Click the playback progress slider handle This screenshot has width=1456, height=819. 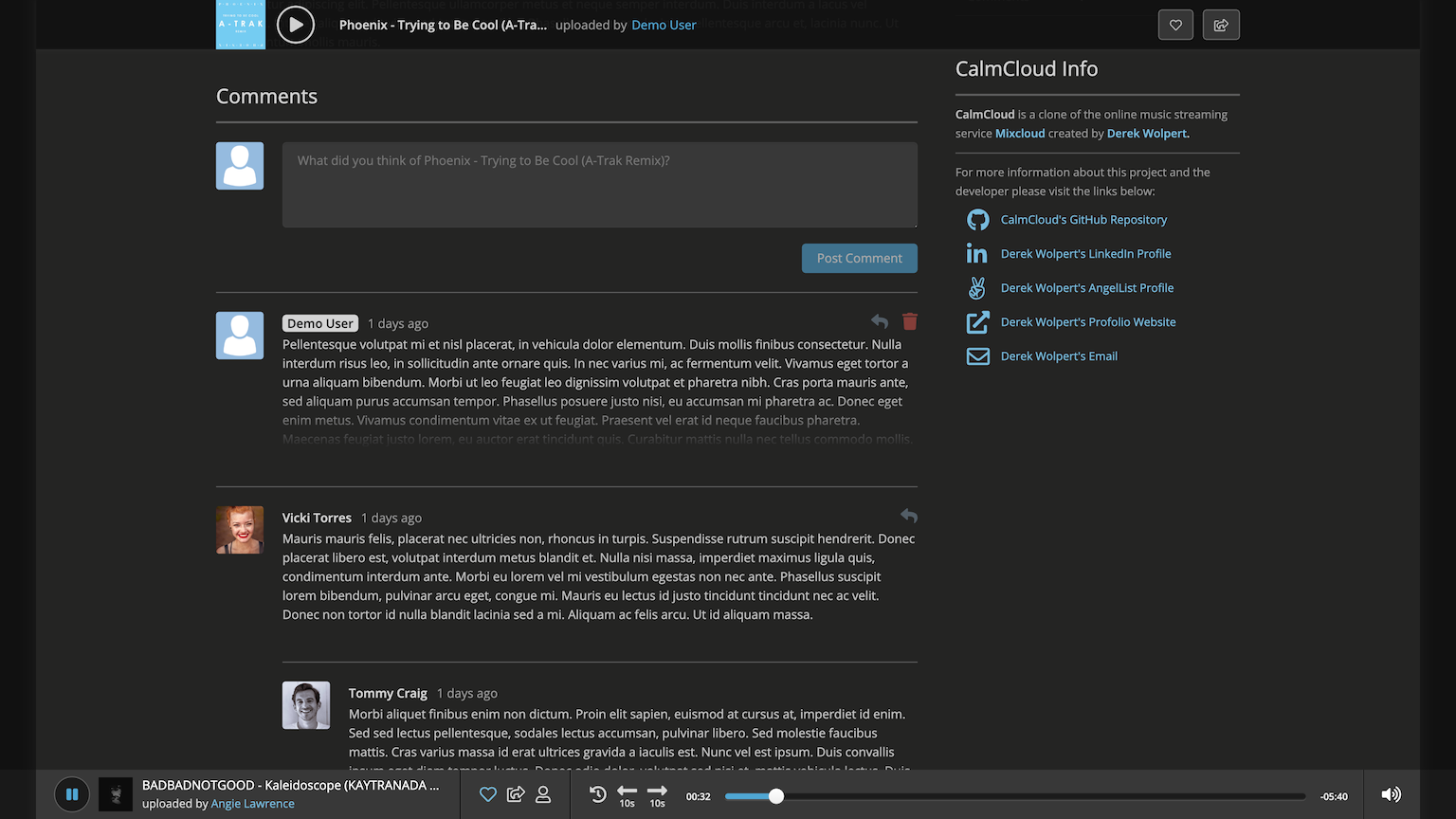coord(776,796)
